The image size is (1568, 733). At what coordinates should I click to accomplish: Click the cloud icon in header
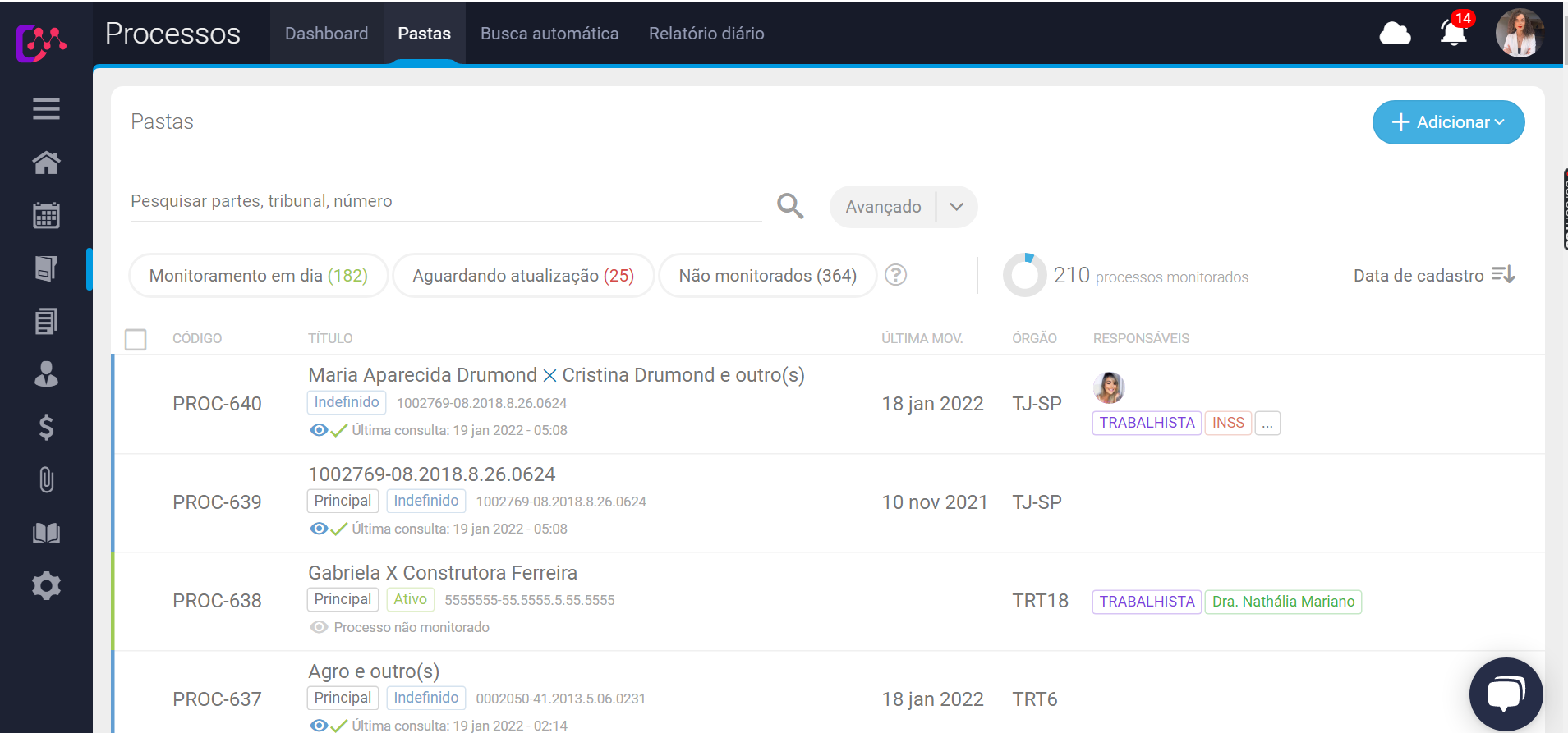(1394, 34)
